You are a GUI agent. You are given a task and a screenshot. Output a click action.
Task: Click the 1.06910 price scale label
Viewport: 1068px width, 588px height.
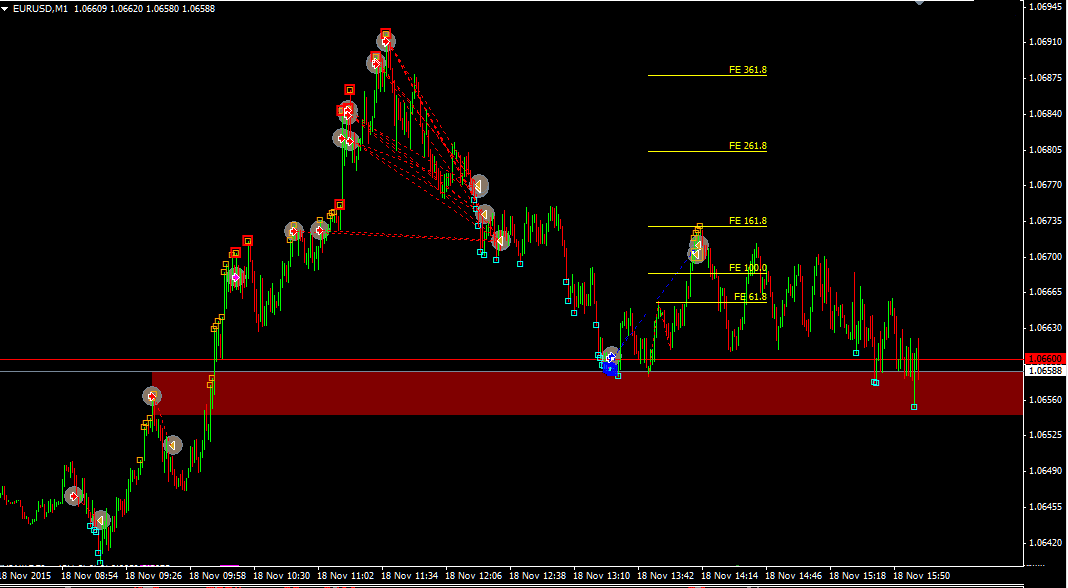click(1046, 42)
